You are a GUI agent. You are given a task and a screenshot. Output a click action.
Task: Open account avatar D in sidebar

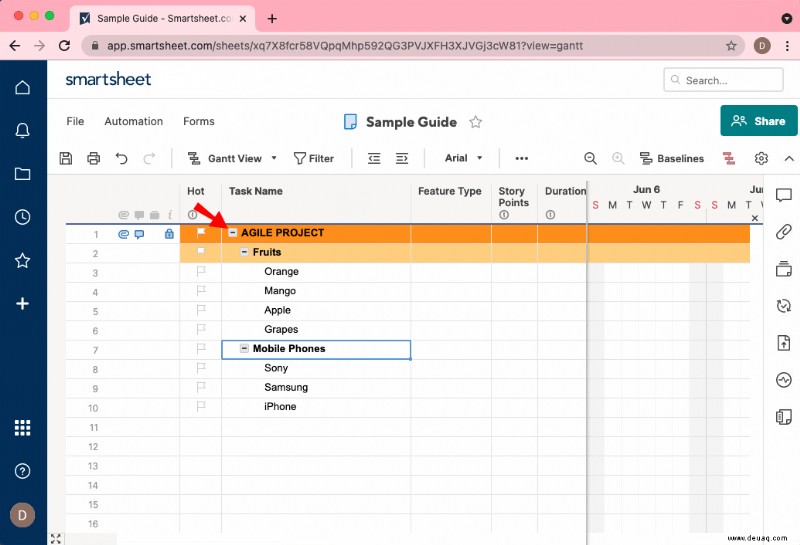point(22,515)
